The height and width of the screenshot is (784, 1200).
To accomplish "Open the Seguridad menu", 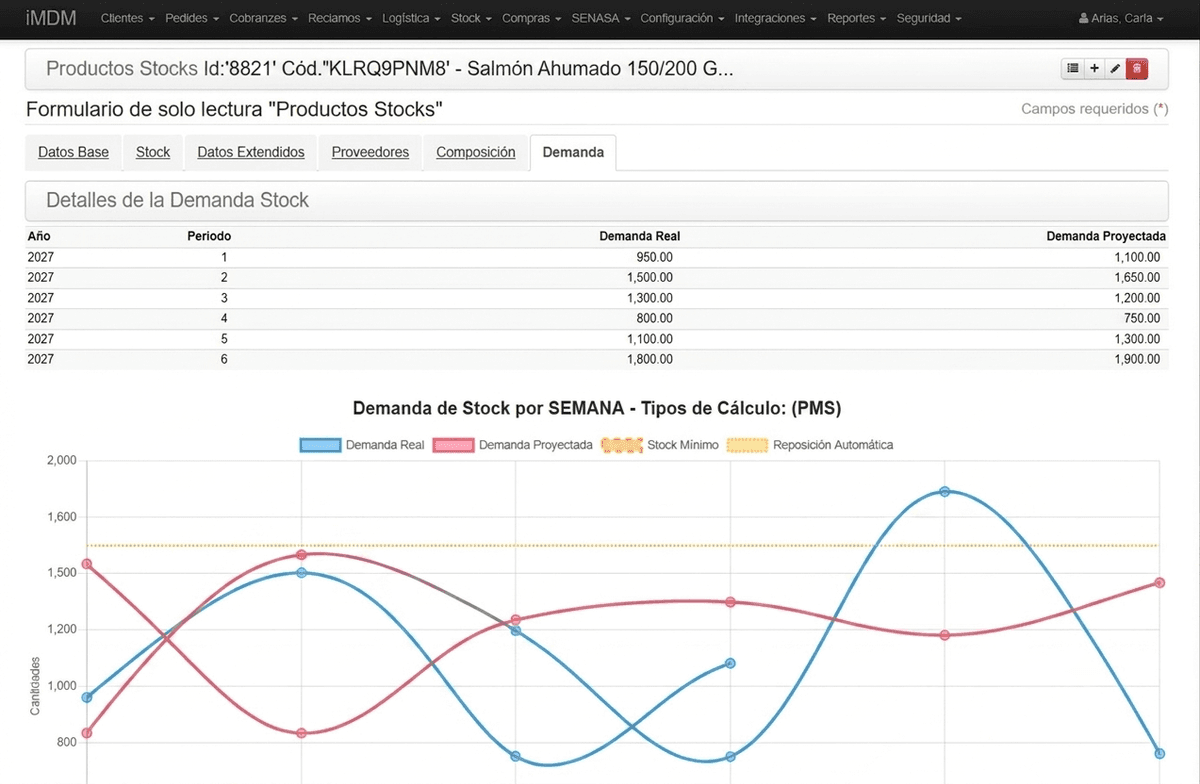I will point(929,18).
